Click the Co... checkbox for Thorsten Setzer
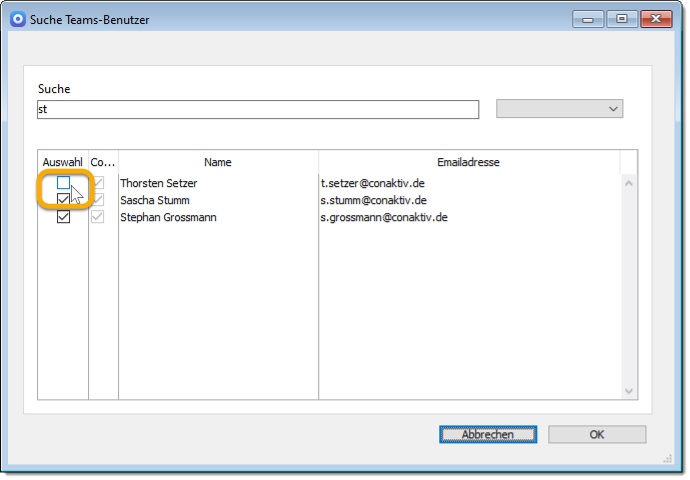This screenshot has height=480, width=690. 98,183
